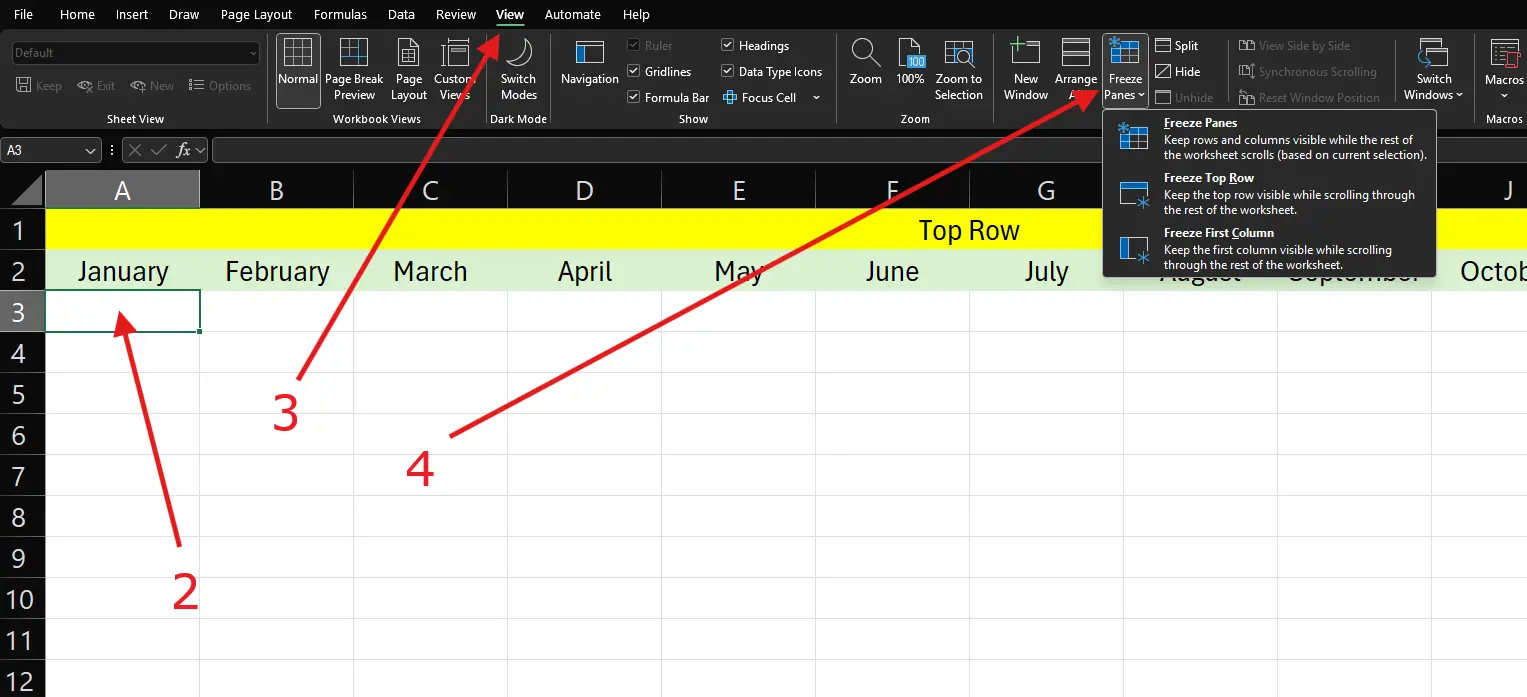The height and width of the screenshot is (697, 1527).
Task: Open the Focus Cell dropdown arrow
Action: click(816, 97)
